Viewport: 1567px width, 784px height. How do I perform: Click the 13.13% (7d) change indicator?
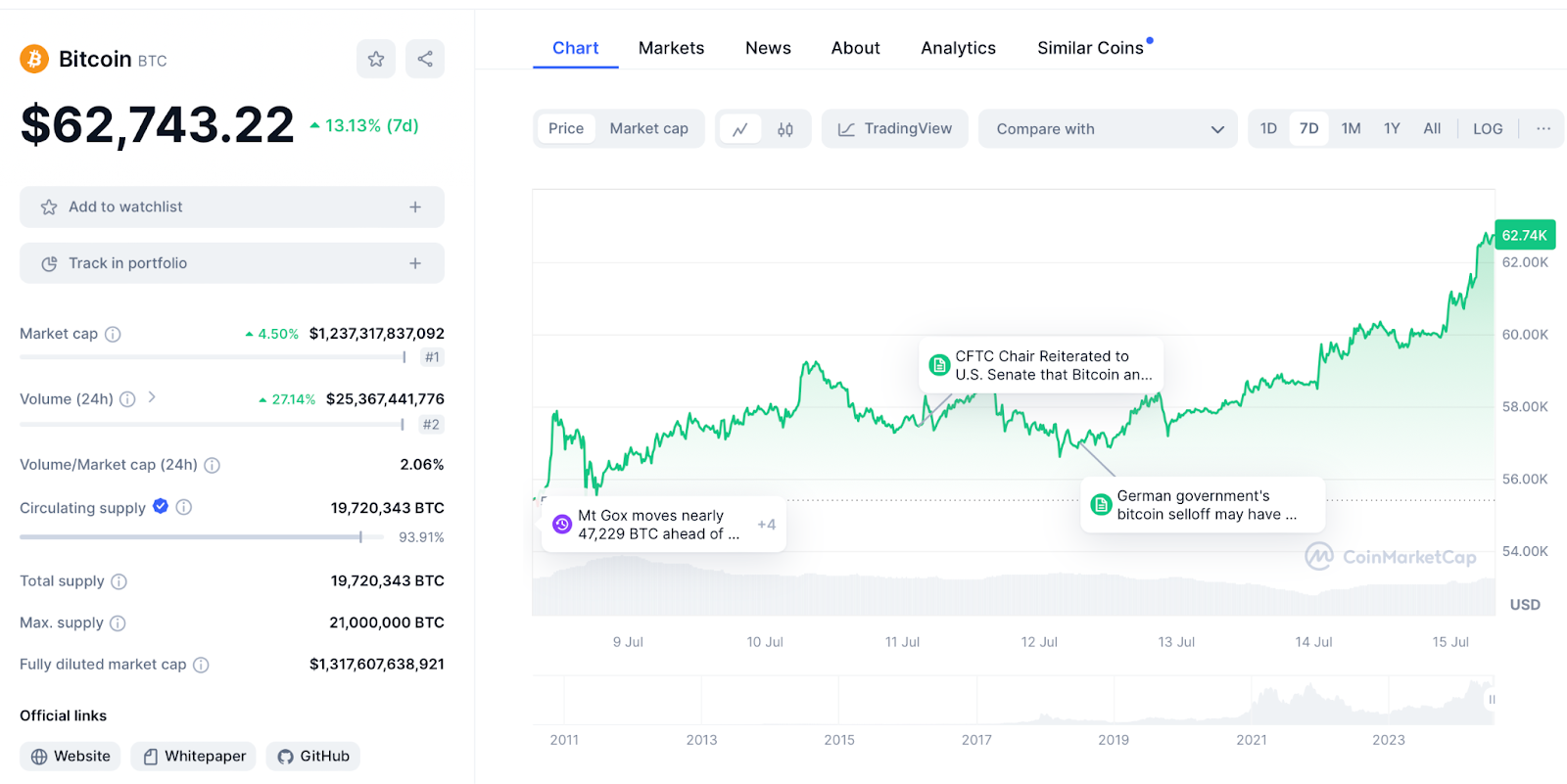(364, 125)
